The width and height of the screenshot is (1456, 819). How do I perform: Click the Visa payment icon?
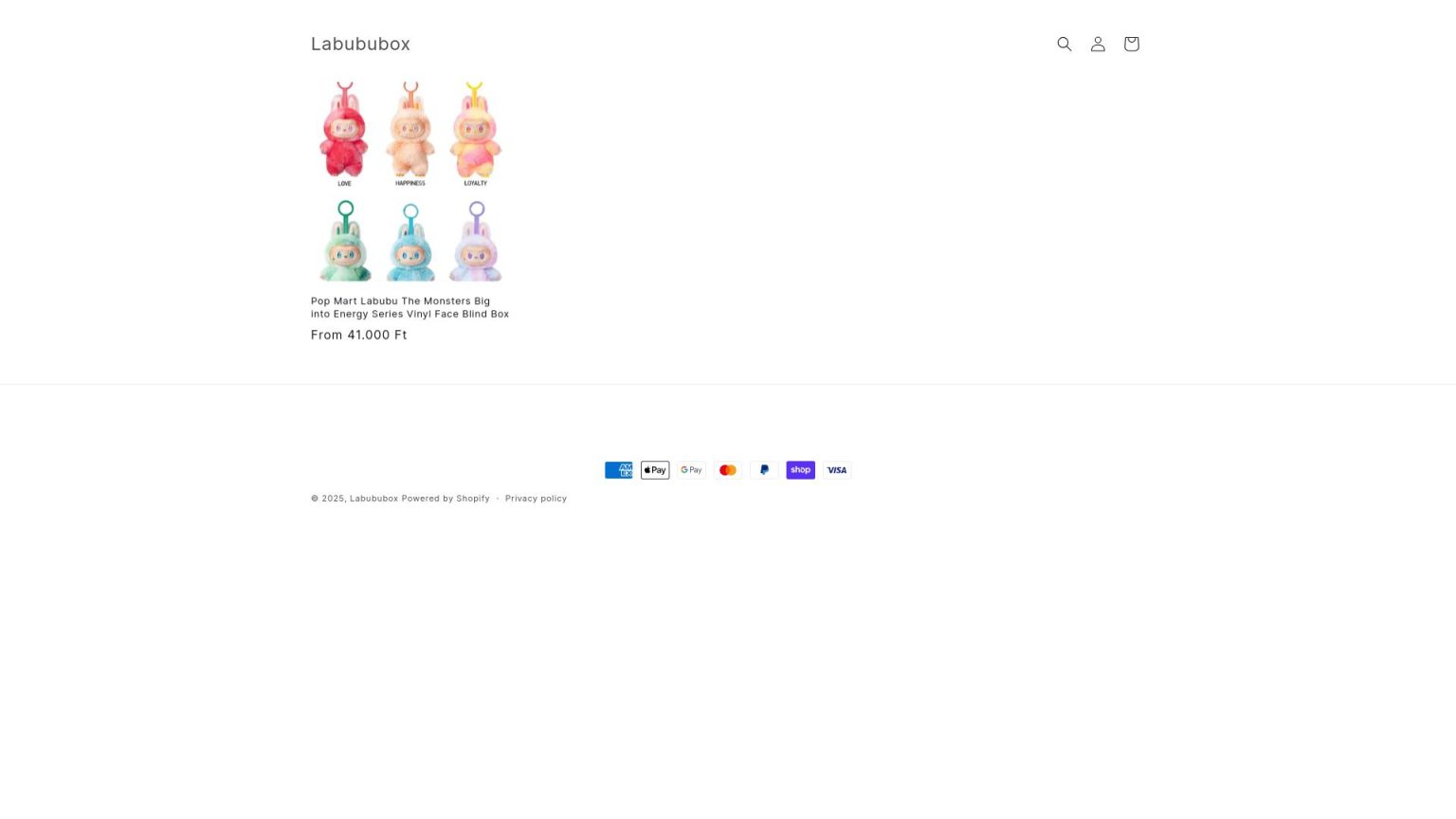coord(837,470)
